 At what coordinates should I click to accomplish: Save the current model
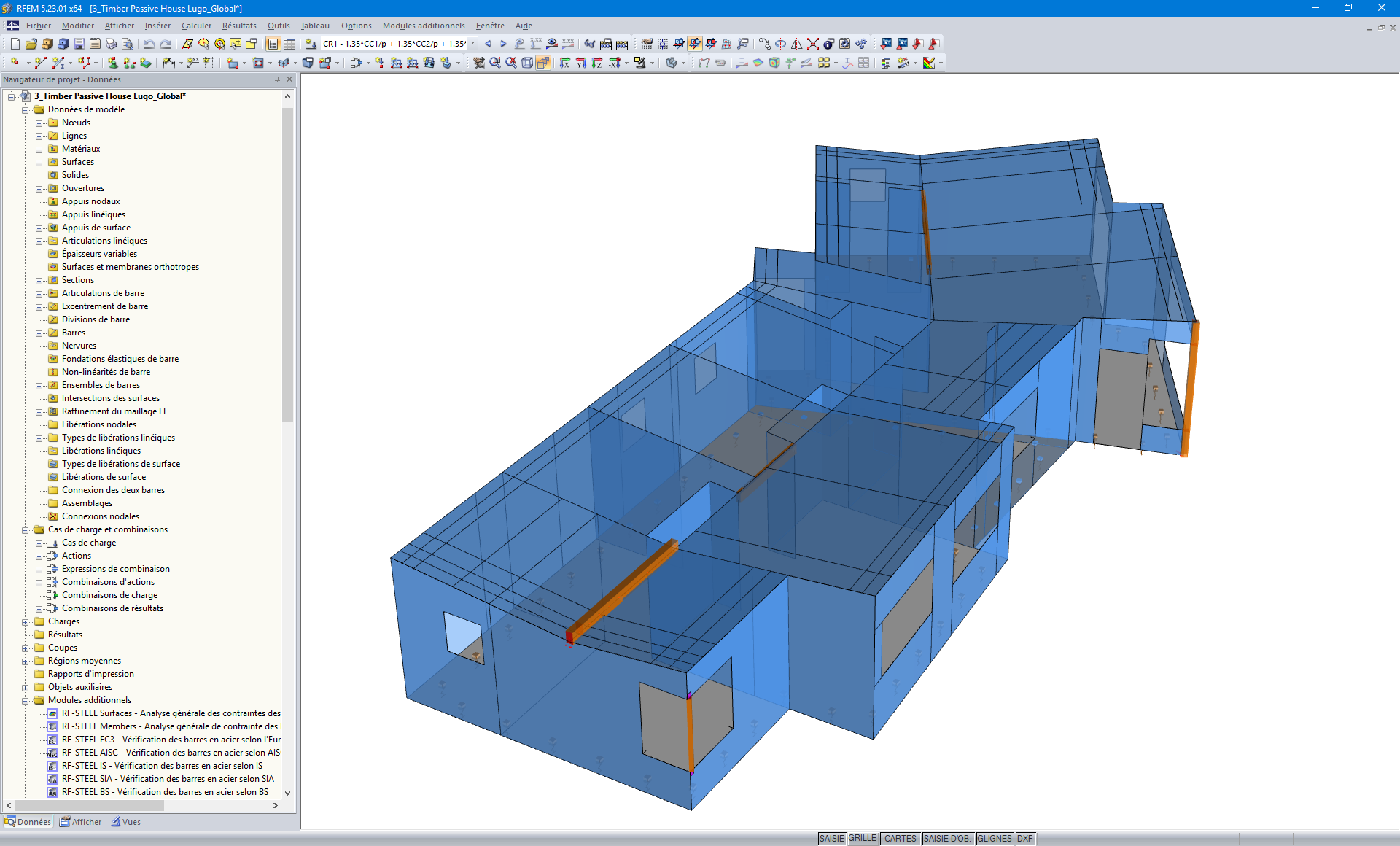[79, 44]
